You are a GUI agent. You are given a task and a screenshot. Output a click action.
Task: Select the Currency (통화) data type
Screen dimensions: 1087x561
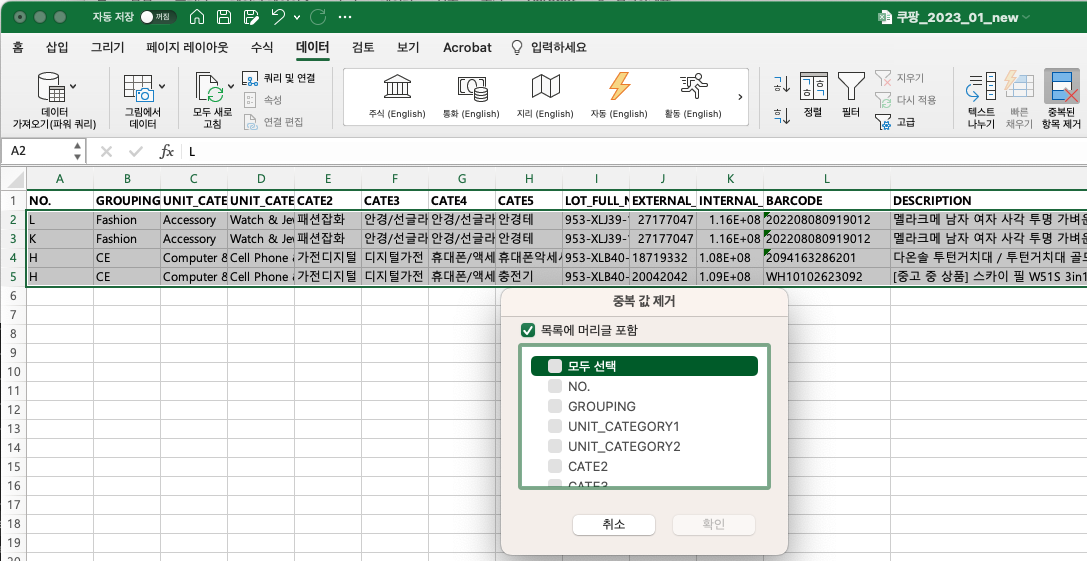(x=471, y=88)
